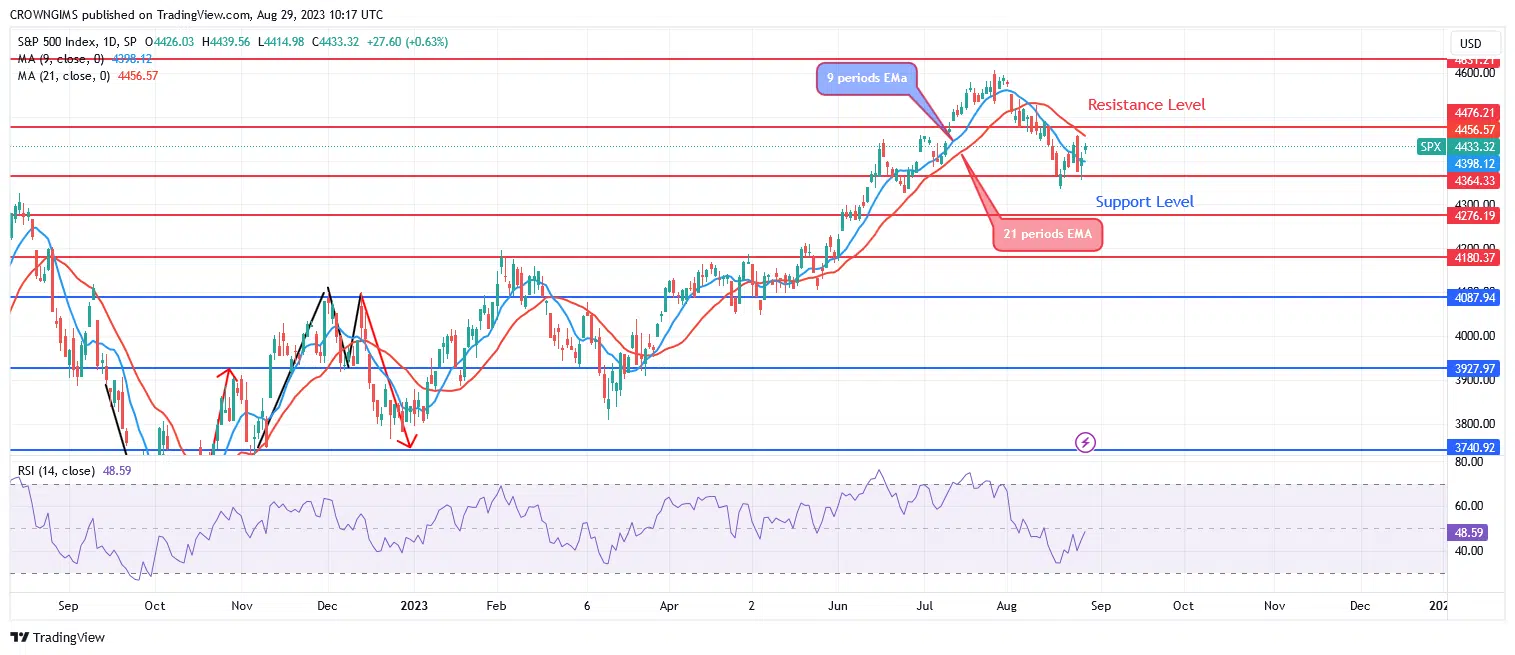Click the TradingView logo at bottom left
Screen dimensions: 1515x655
coord(57,637)
